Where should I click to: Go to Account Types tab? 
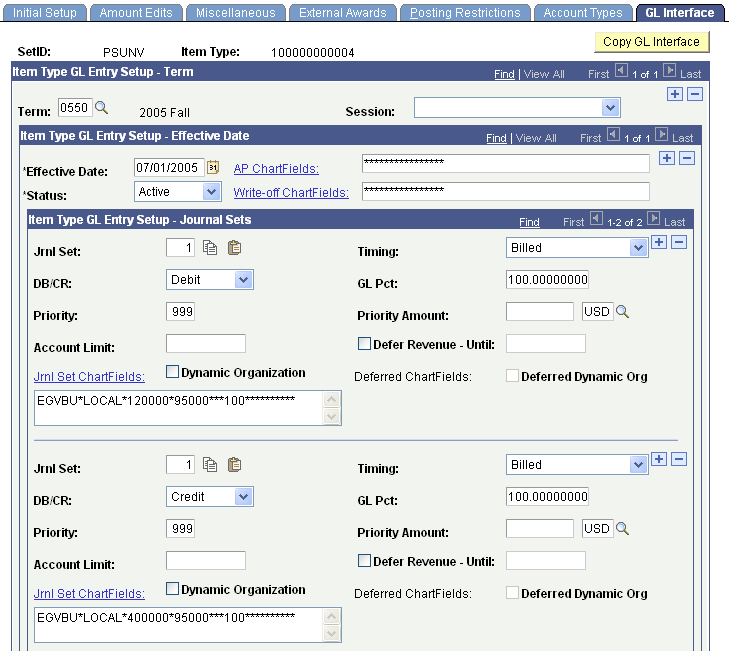tap(583, 13)
